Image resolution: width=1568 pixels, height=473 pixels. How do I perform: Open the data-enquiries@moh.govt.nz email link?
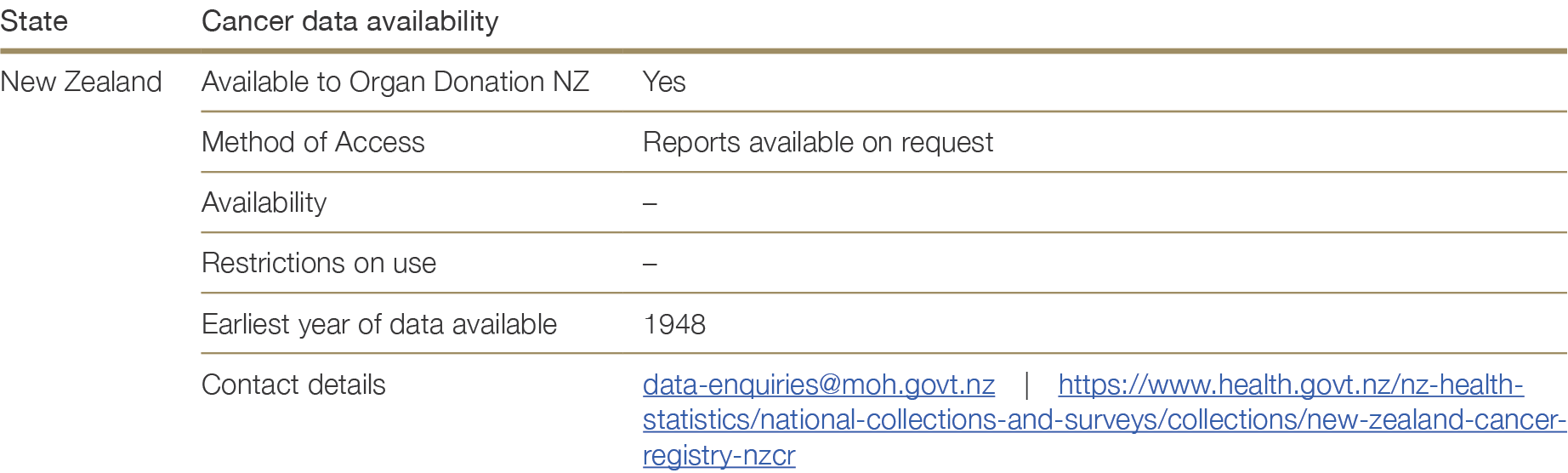(x=818, y=385)
